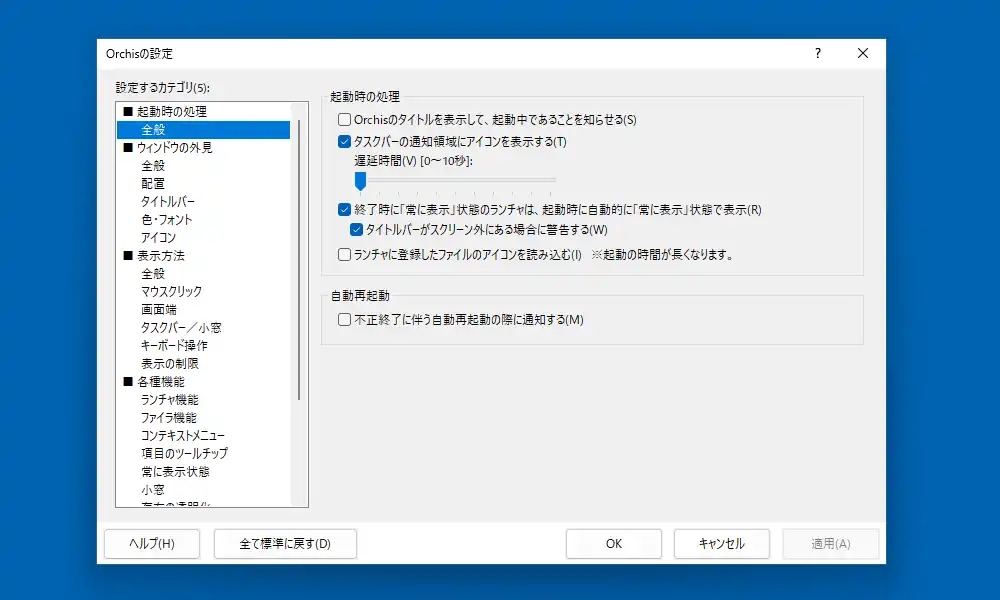The width and height of the screenshot is (1000, 600).
Task: Click the キャンセル button
Action: (722, 544)
